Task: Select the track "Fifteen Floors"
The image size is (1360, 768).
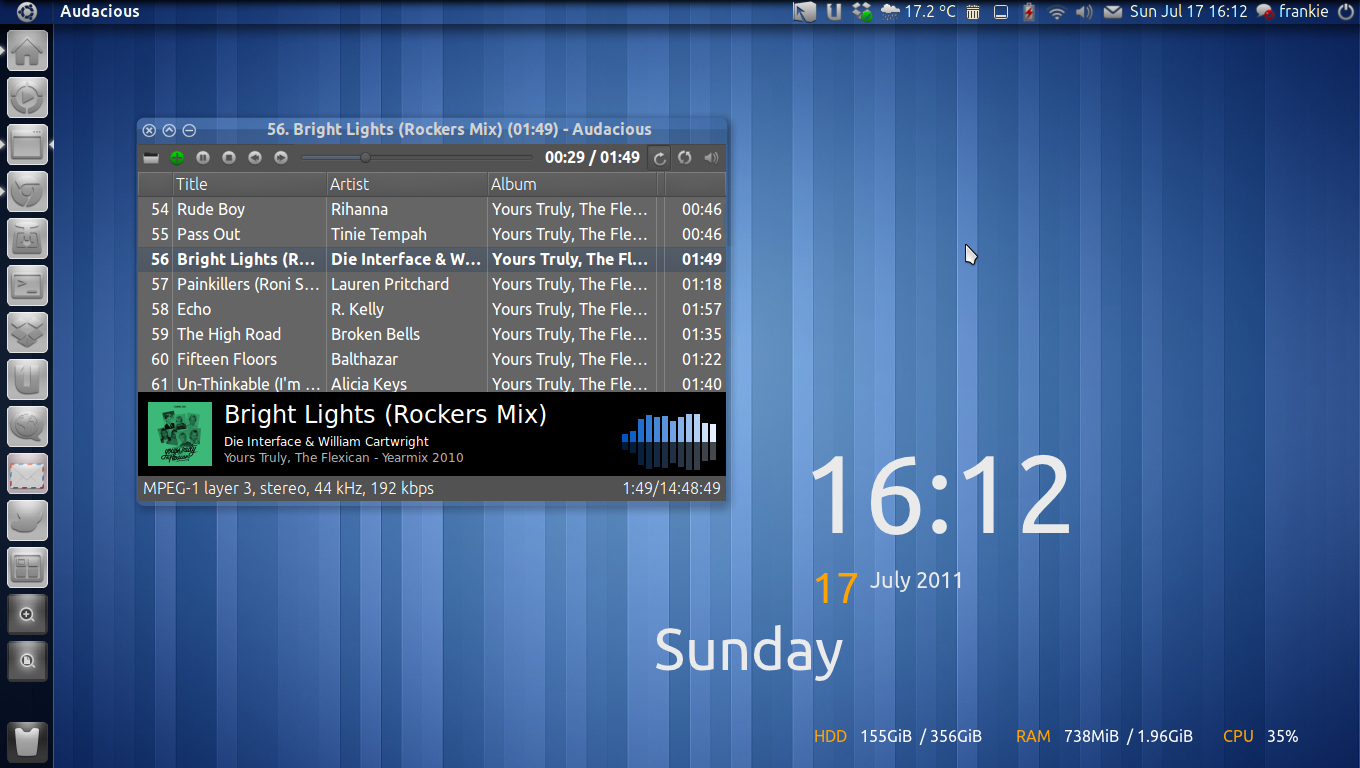Action: [x=227, y=359]
